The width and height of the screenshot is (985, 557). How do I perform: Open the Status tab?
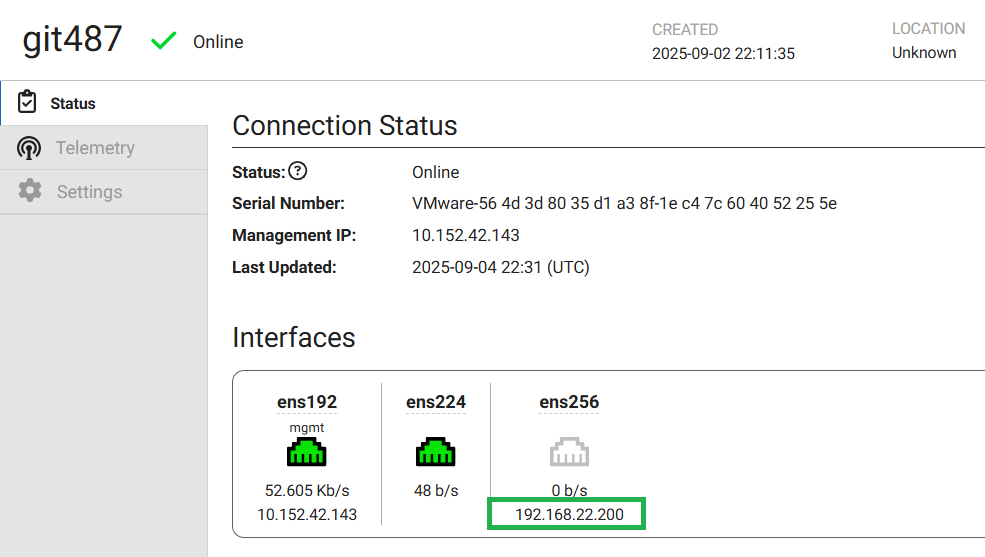73,103
